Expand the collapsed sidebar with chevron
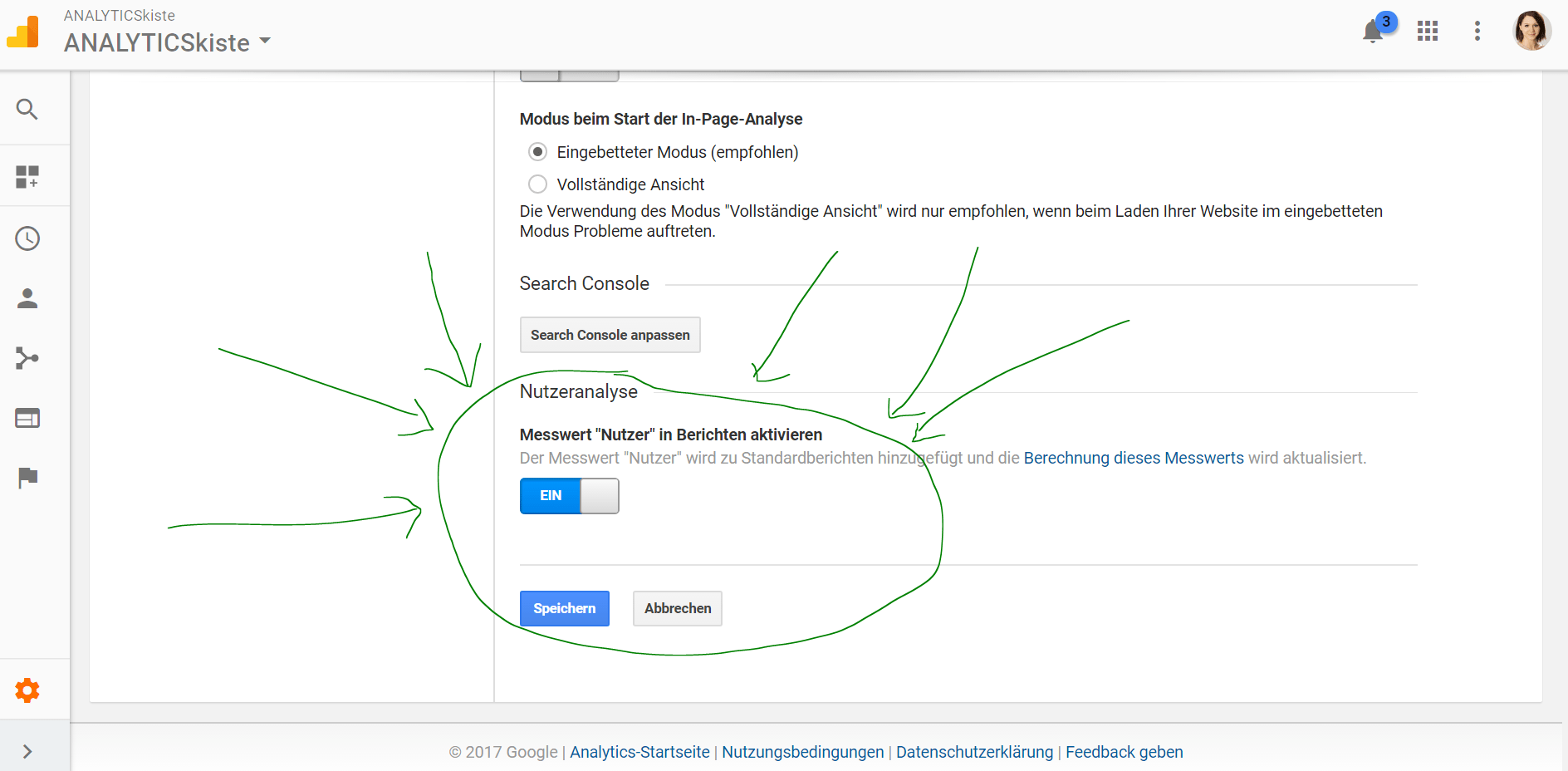Viewport: 1568px width, 771px height. [x=27, y=752]
